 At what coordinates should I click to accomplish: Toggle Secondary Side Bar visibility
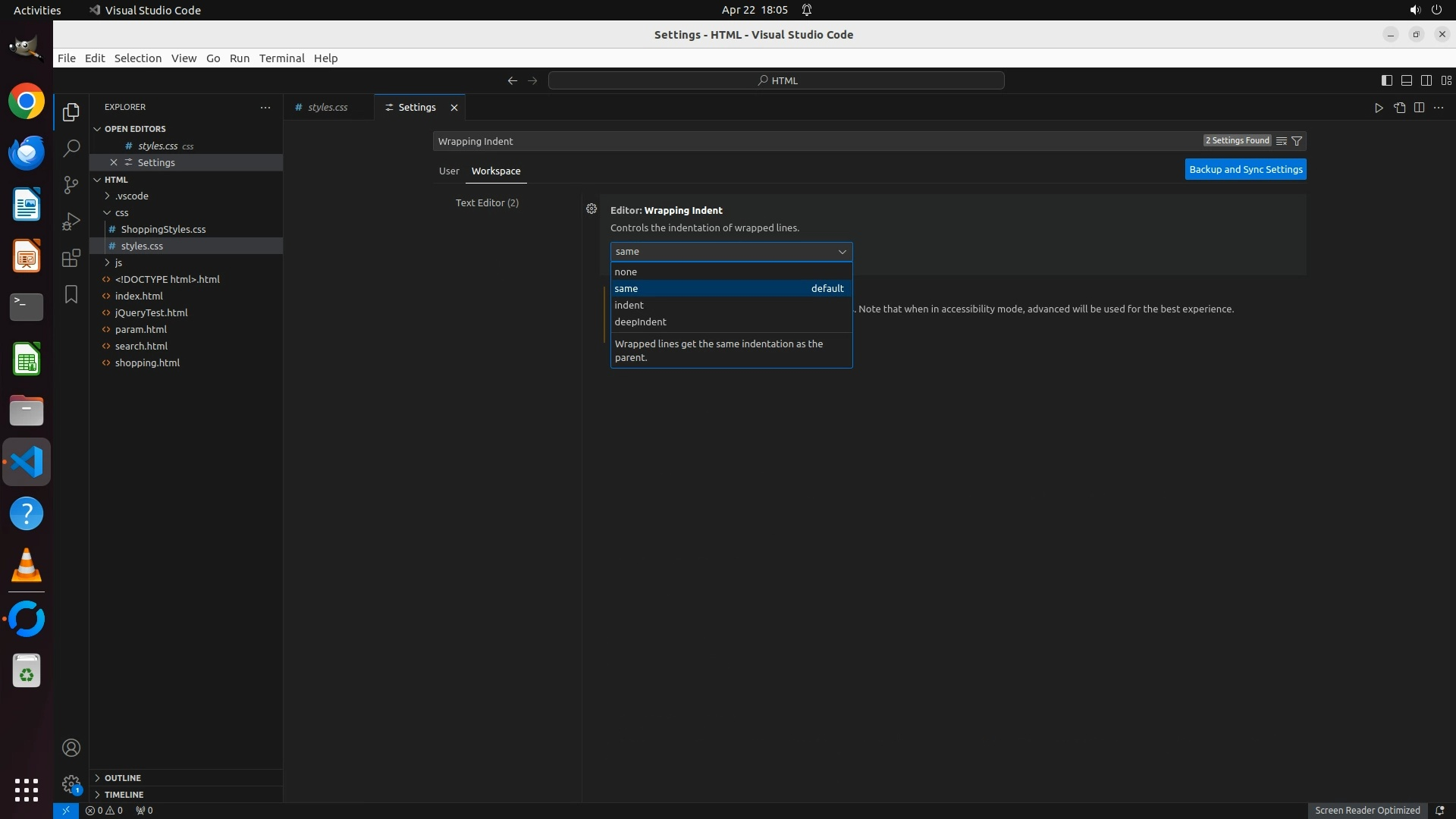(x=1426, y=80)
